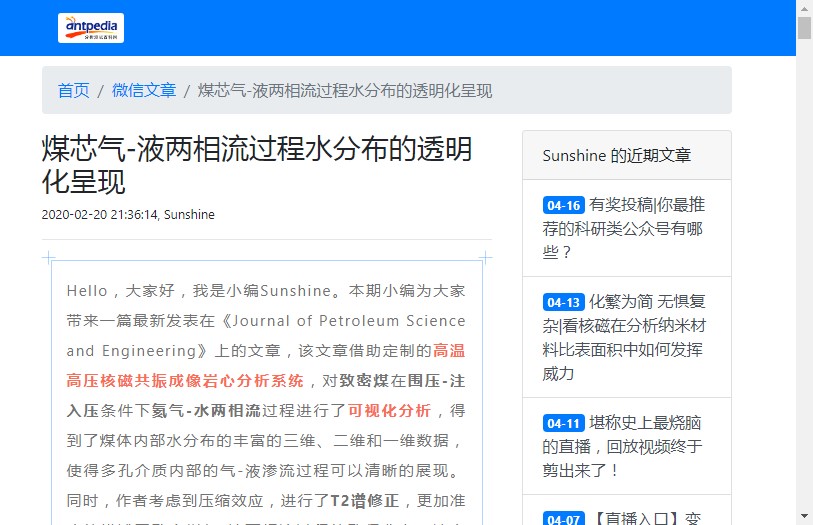Click the 04-13 date badge
Image resolution: width=813 pixels, height=525 pixels.
pyautogui.click(x=563, y=302)
